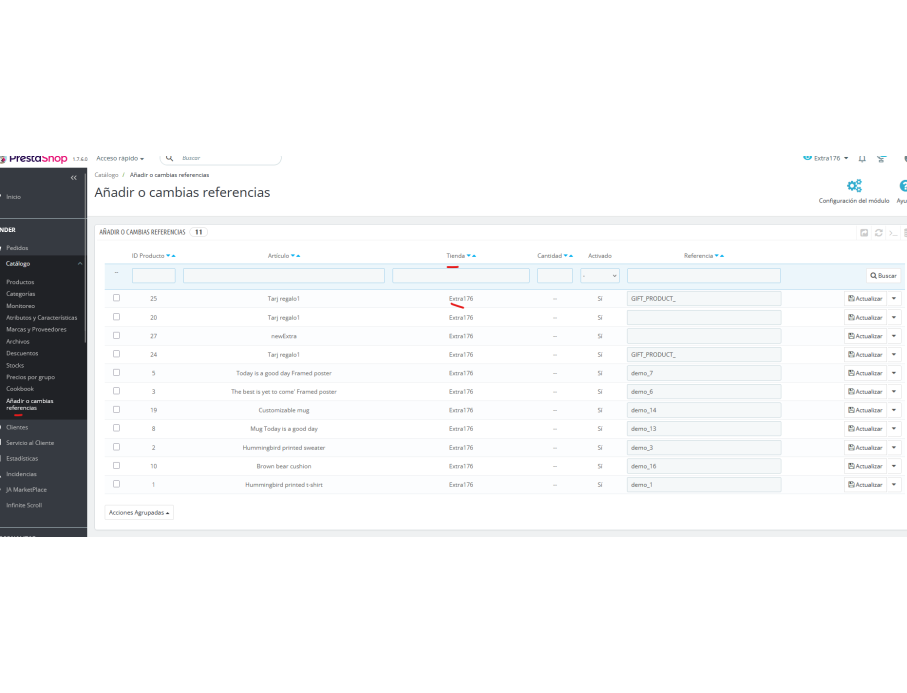Check Customizable mug row checkbox
The height and width of the screenshot is (693, 907).
point(116,410)
